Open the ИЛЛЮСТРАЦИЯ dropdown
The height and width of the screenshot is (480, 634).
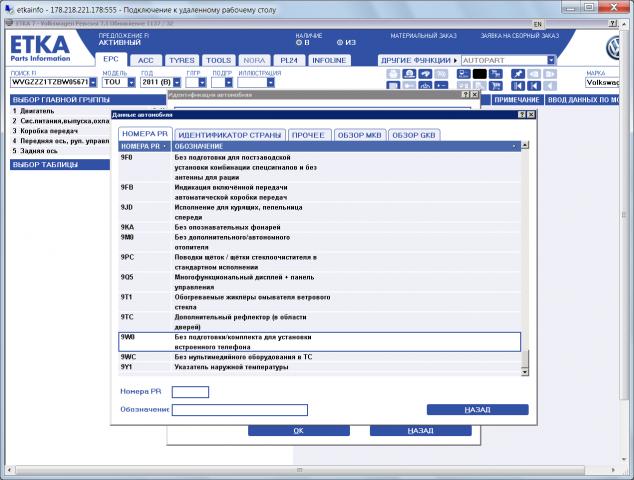coord(271,82)
